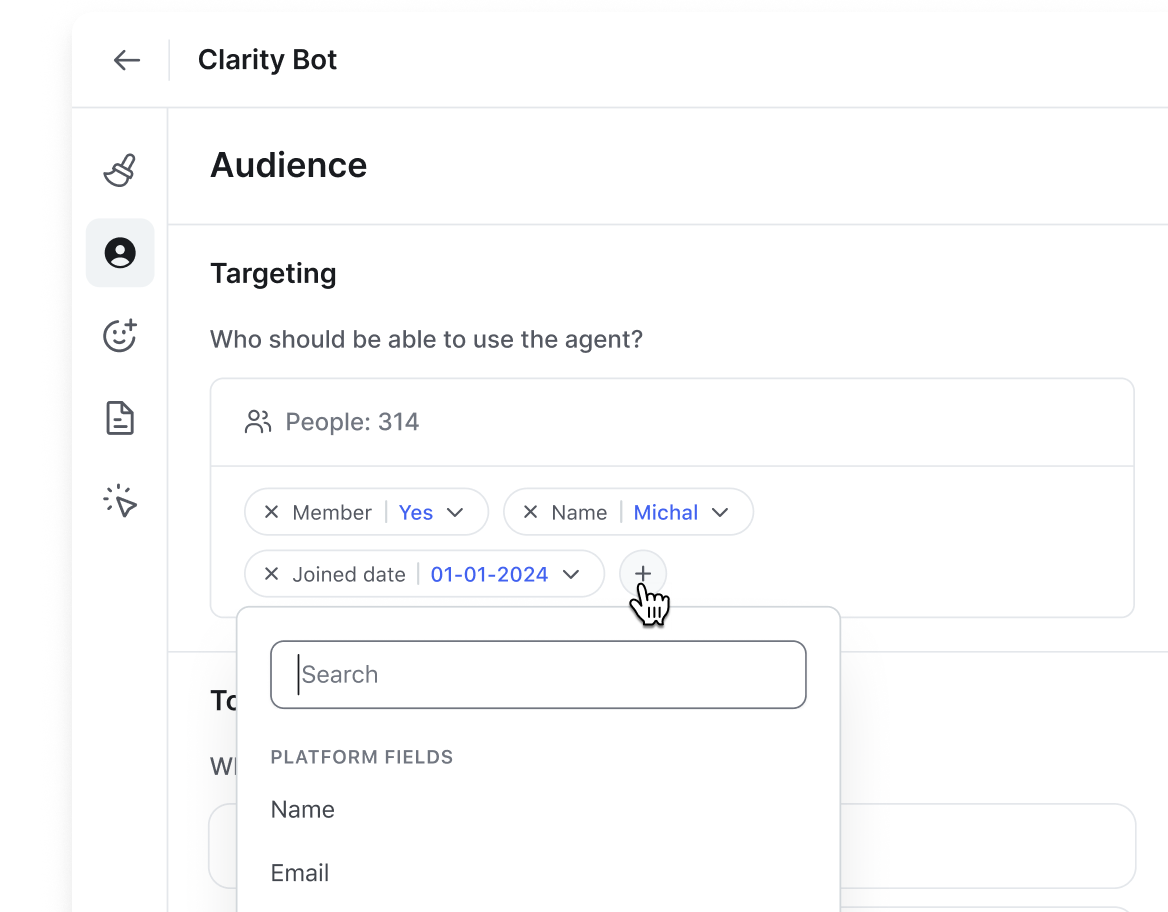Screen dimensions: 1168x912
Task: Select the Audience person icon in the sidebar
Action: [x=119, y=253]
